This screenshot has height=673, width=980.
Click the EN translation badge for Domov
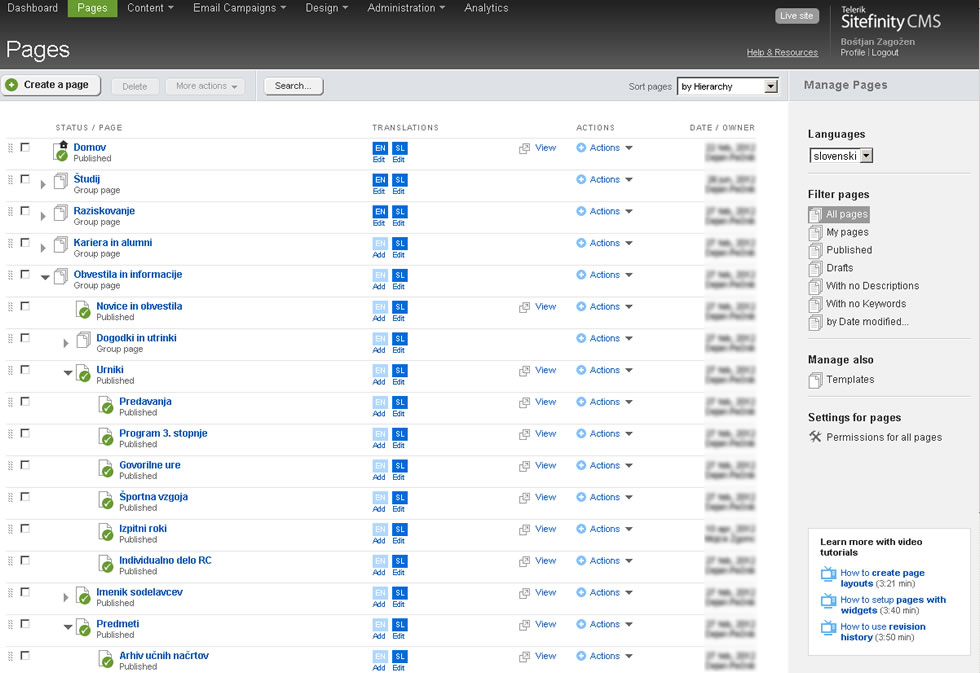379,148
